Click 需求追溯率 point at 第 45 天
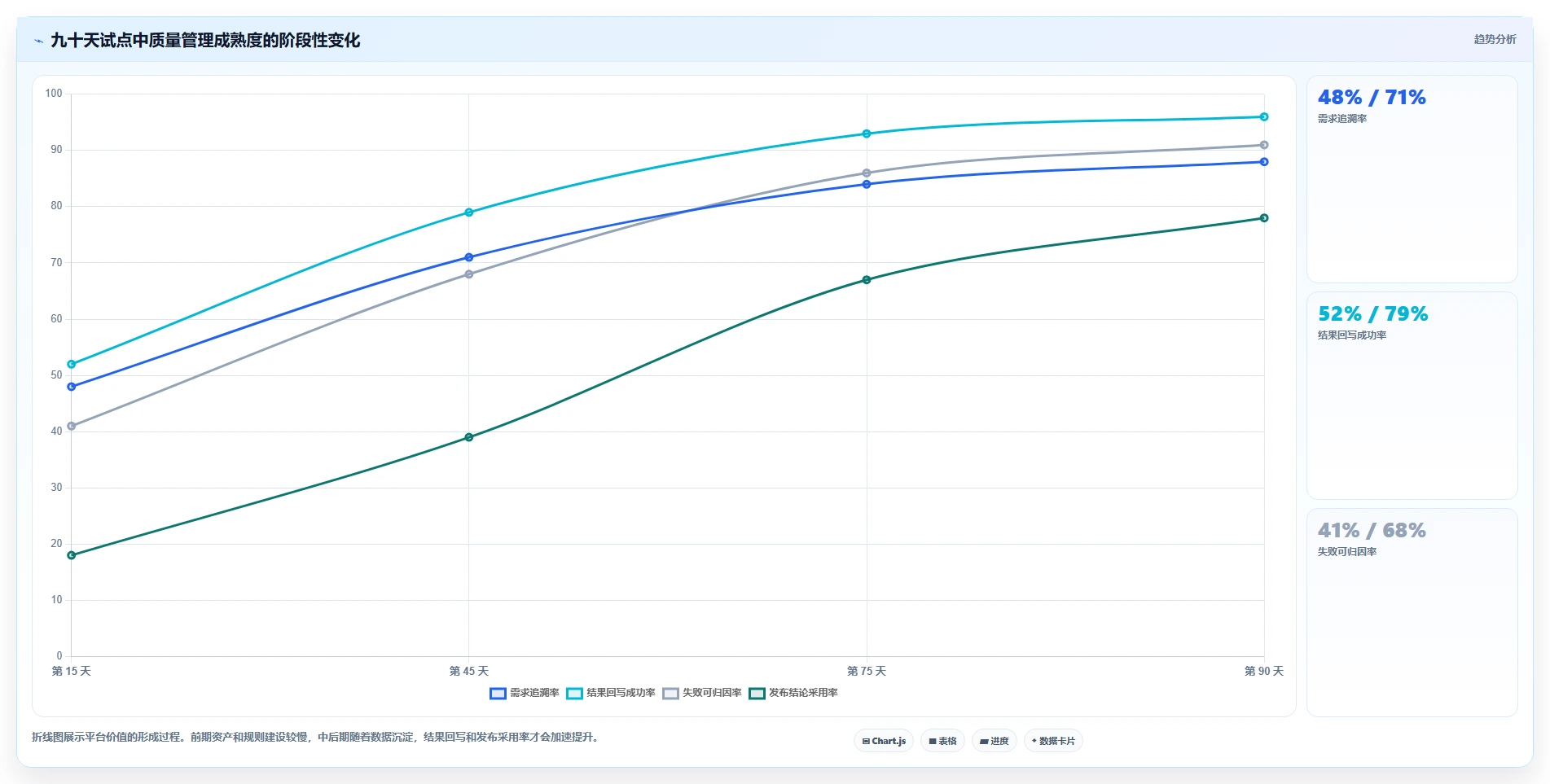Screen dimensions: 1550x784 (x=469, y=257)
